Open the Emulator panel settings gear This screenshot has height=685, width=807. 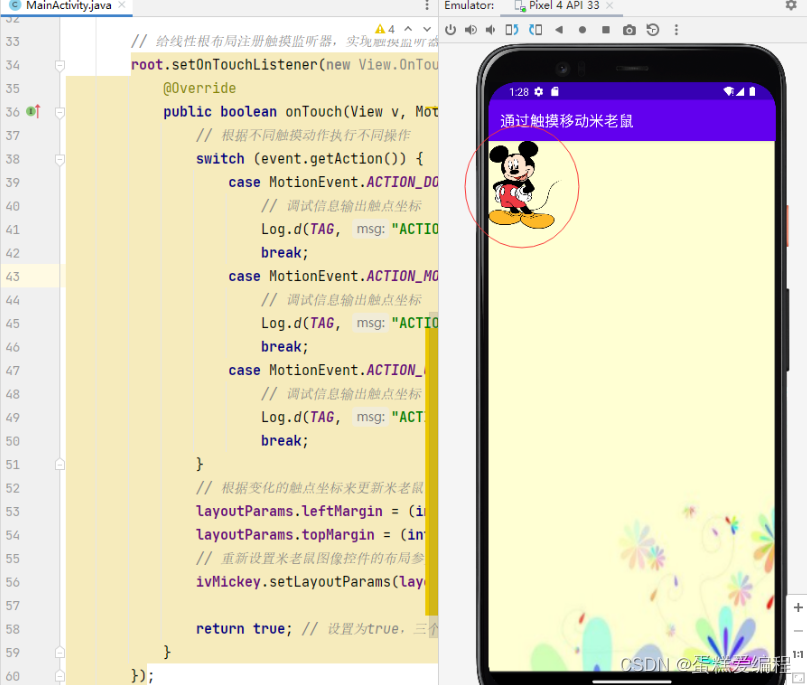[x=791, y=5]
